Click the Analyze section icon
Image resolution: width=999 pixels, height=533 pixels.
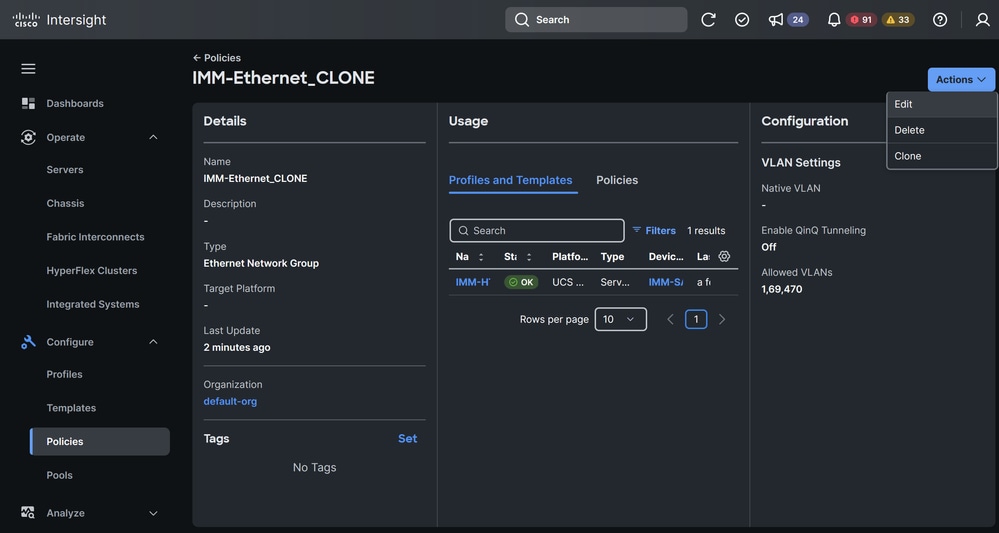(x=28, y=513)
